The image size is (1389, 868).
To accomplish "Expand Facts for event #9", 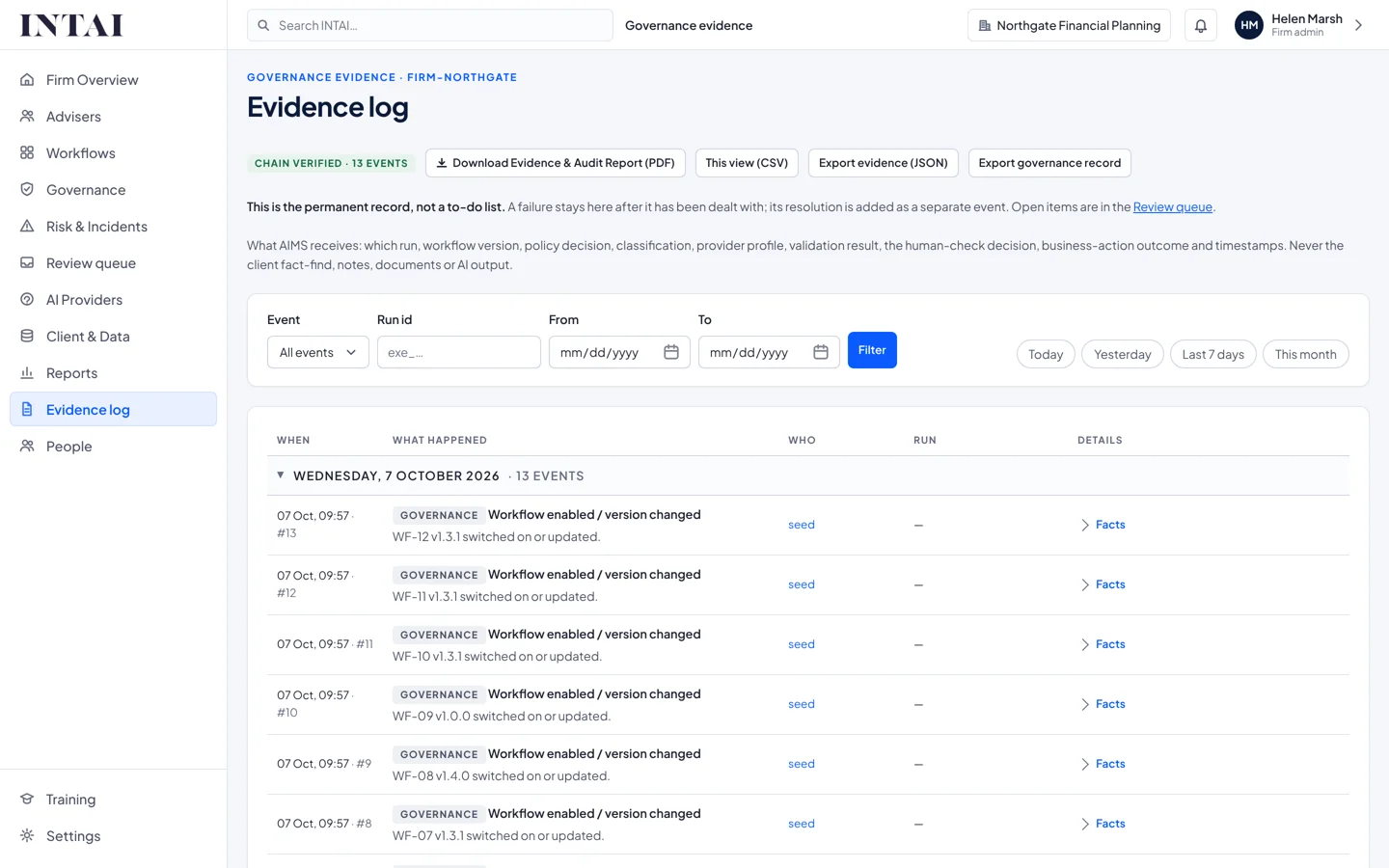I will (1103, 764).
